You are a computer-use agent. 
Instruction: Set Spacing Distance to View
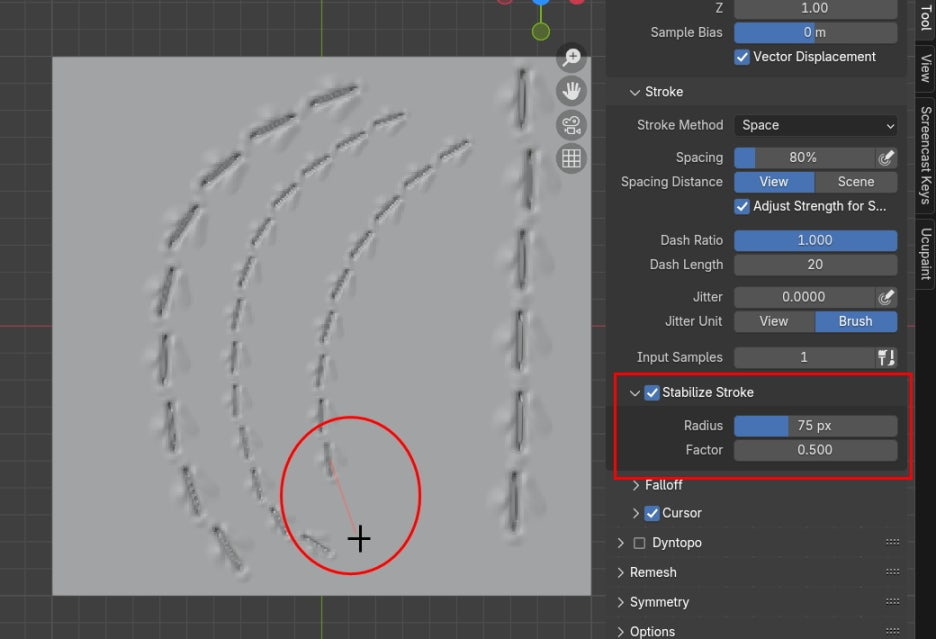[774, 182]
